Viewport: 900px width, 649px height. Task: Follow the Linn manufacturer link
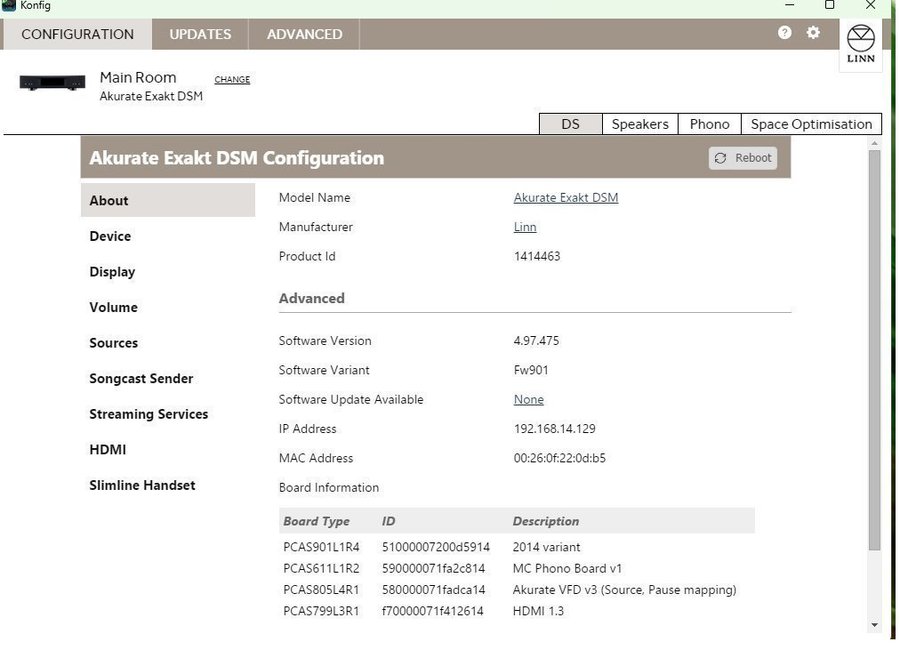525,227
